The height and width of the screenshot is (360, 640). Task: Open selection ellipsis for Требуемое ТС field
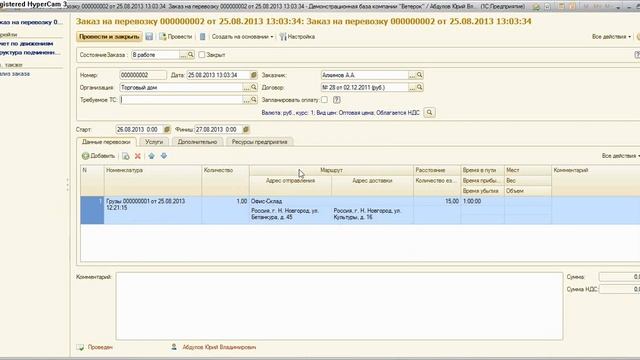point(246,100)
